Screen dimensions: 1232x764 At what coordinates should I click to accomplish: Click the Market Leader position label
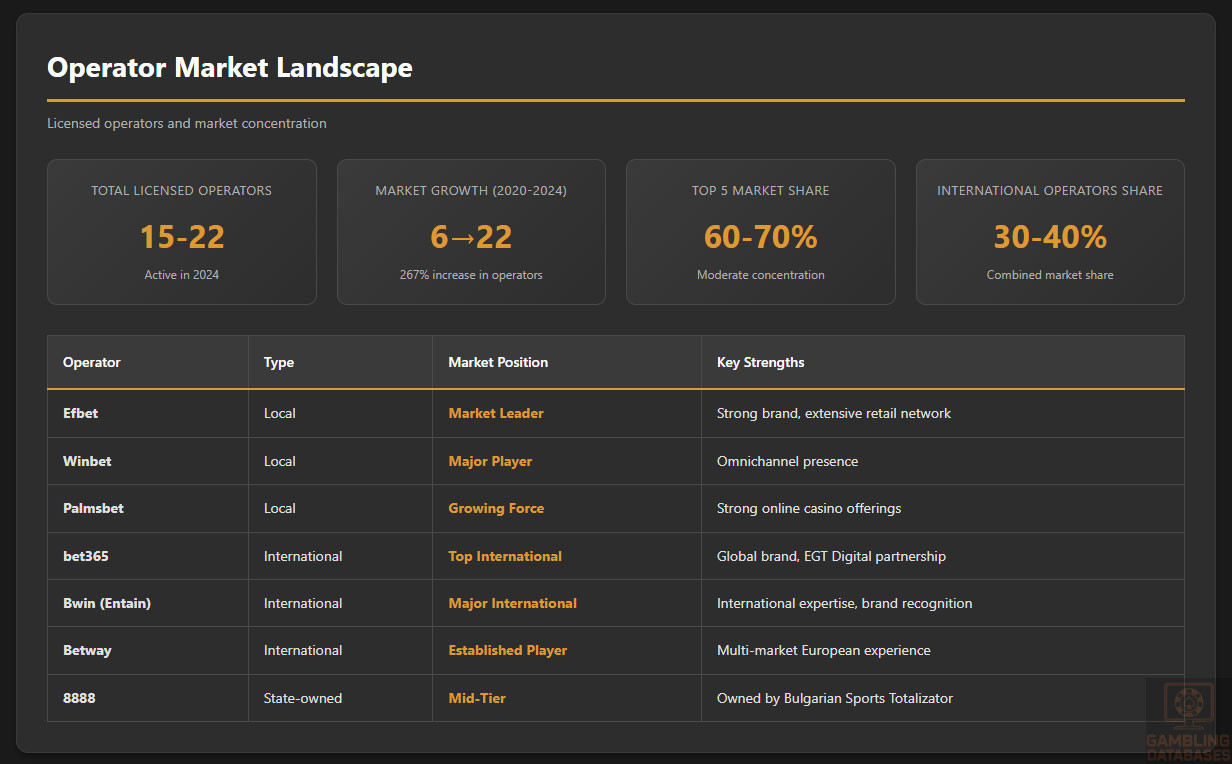click(496, 413)
